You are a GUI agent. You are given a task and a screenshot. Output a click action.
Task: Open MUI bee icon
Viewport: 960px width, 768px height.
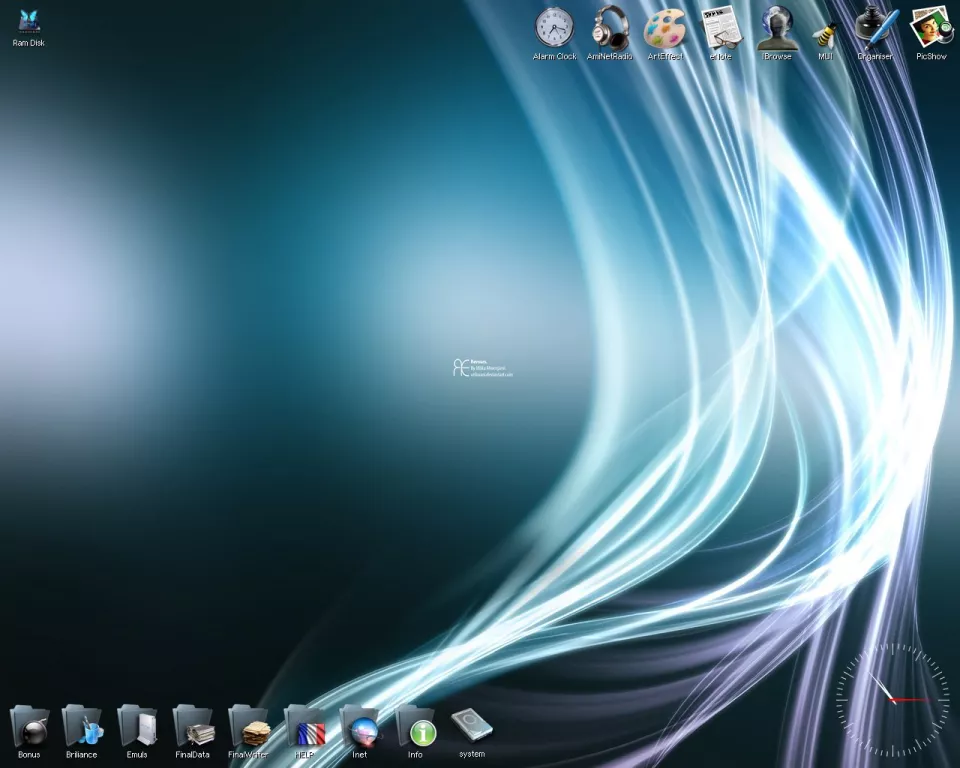click(x=826, y=30)
